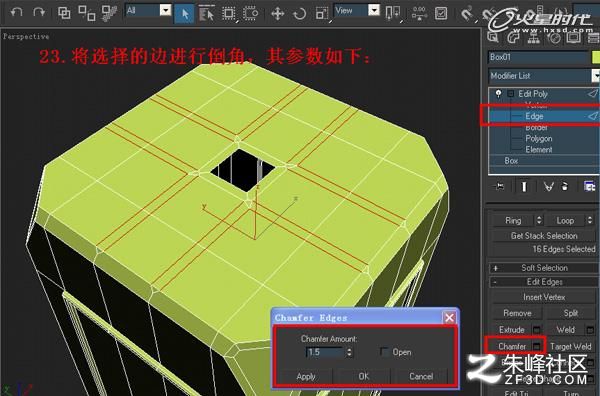Activate the Select and Rotate tool
This screenshot has height=396, width=600.
pos(300,14)
